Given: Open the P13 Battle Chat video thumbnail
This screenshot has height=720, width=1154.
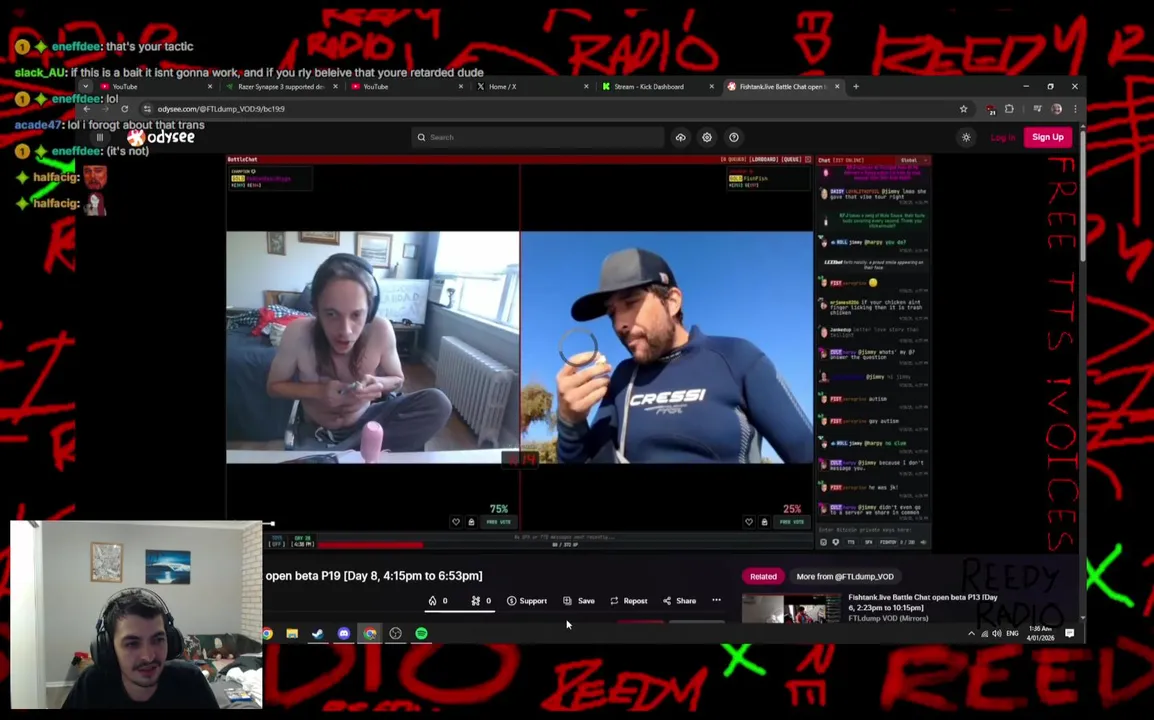Looking at the screenshot, I should pos(791,609).
